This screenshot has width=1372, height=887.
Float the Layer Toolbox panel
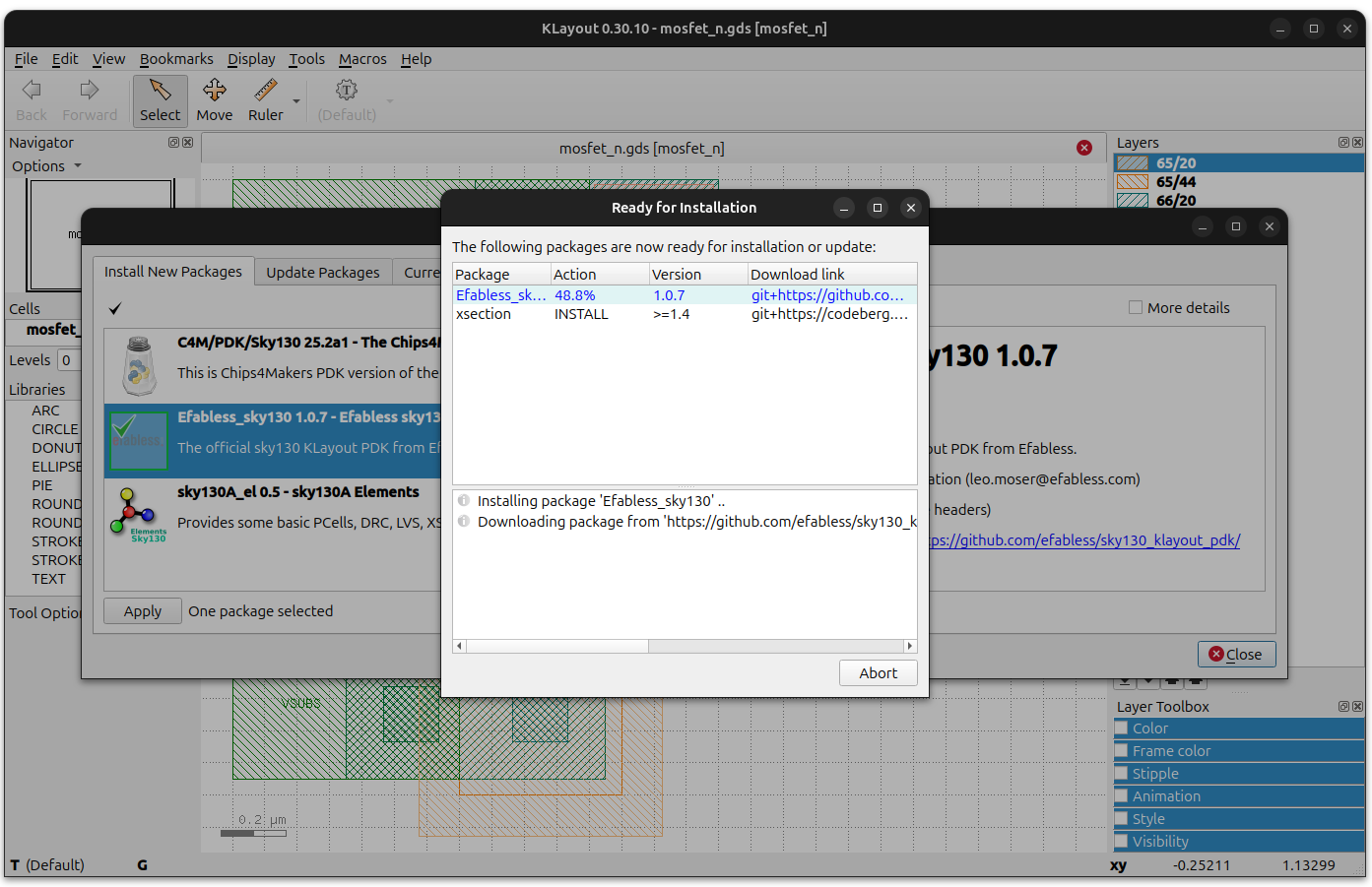pos(1343,707)
